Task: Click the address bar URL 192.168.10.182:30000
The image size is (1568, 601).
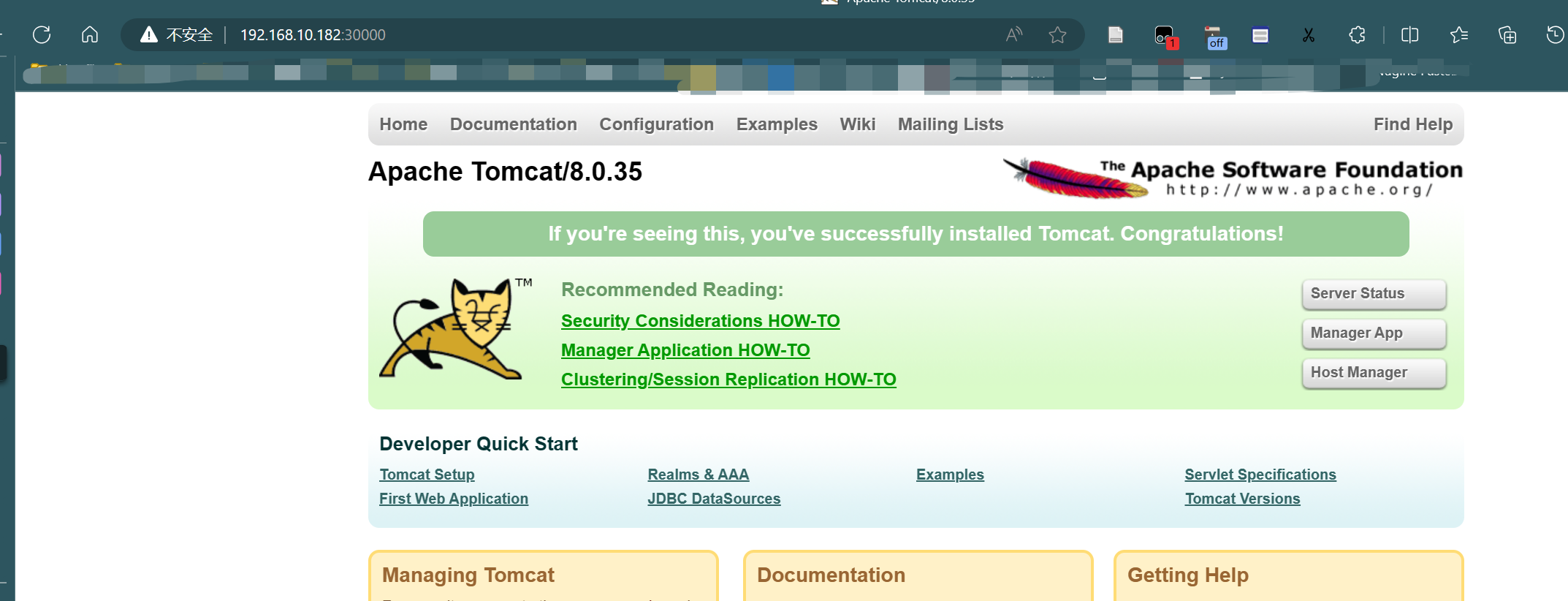Action: click(313, 35)
